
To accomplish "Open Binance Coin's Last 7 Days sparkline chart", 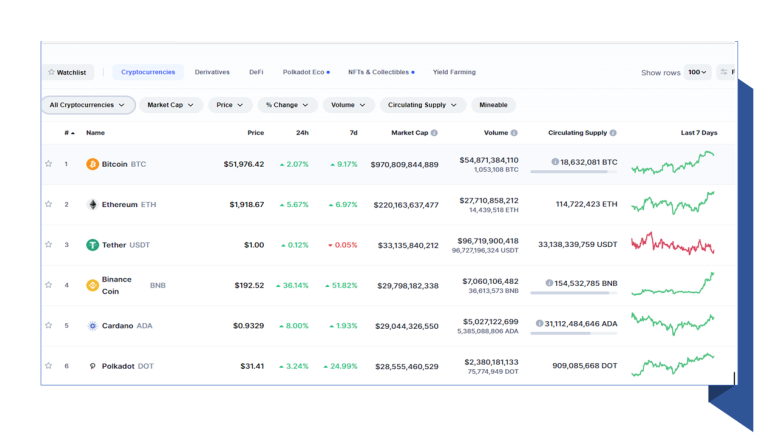I will (673, 284).
